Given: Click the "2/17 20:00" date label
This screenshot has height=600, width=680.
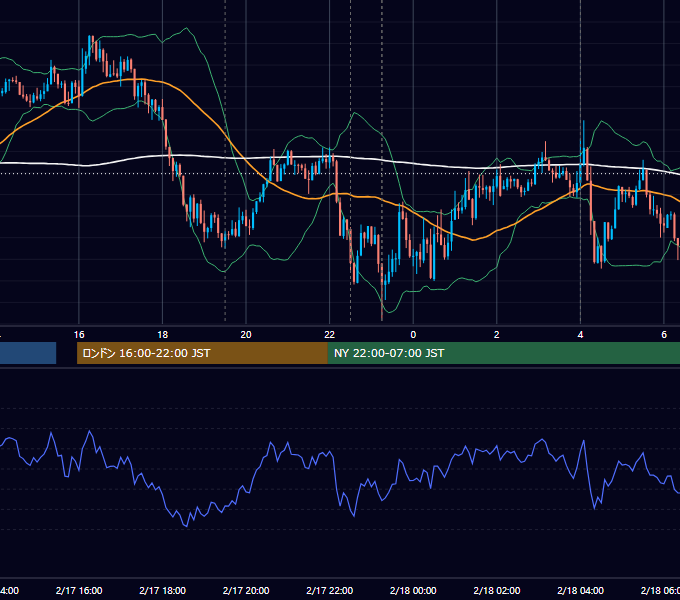Looking at the screenshot, I should tap(246, 590).
